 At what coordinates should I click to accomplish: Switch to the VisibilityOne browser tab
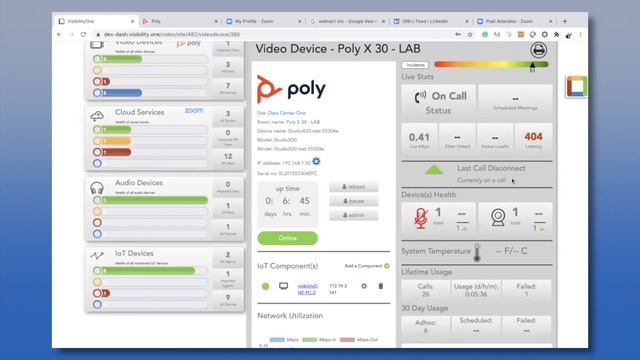coord(96,21)
